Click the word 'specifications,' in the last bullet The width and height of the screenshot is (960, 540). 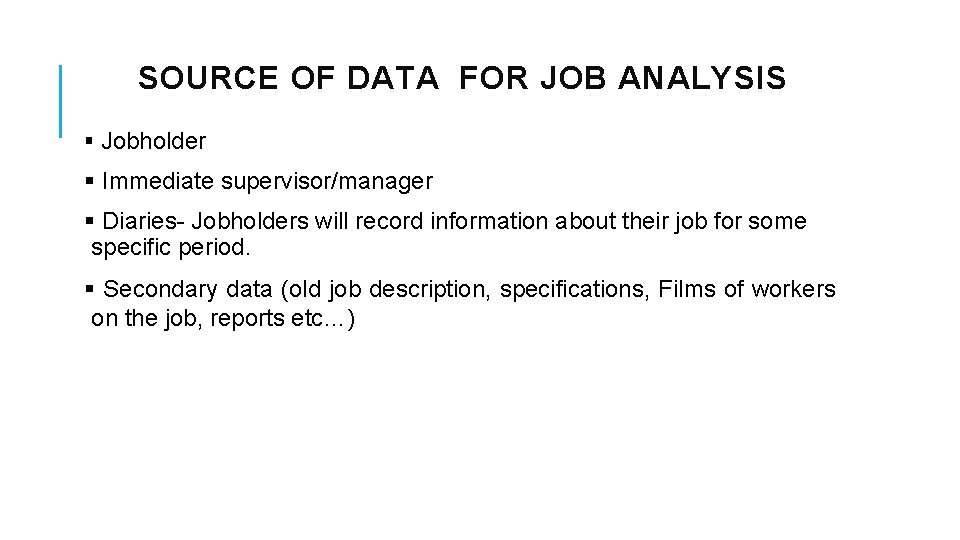(574, 290)
